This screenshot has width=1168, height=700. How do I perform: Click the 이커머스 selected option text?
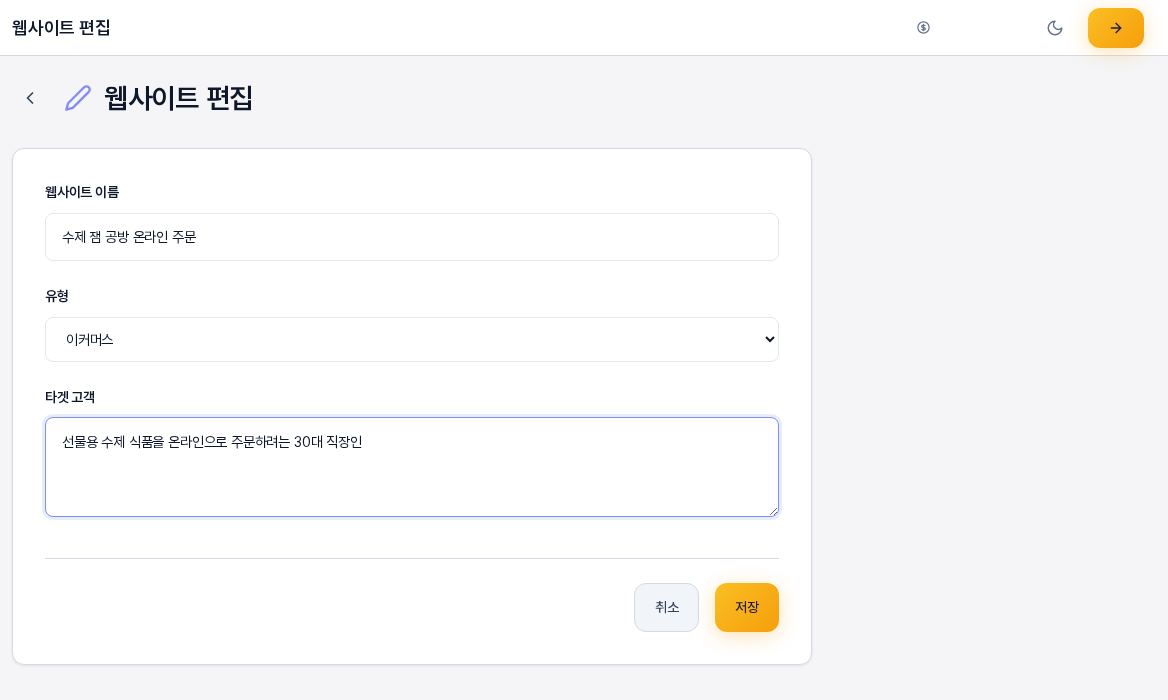tap(89, 340)
